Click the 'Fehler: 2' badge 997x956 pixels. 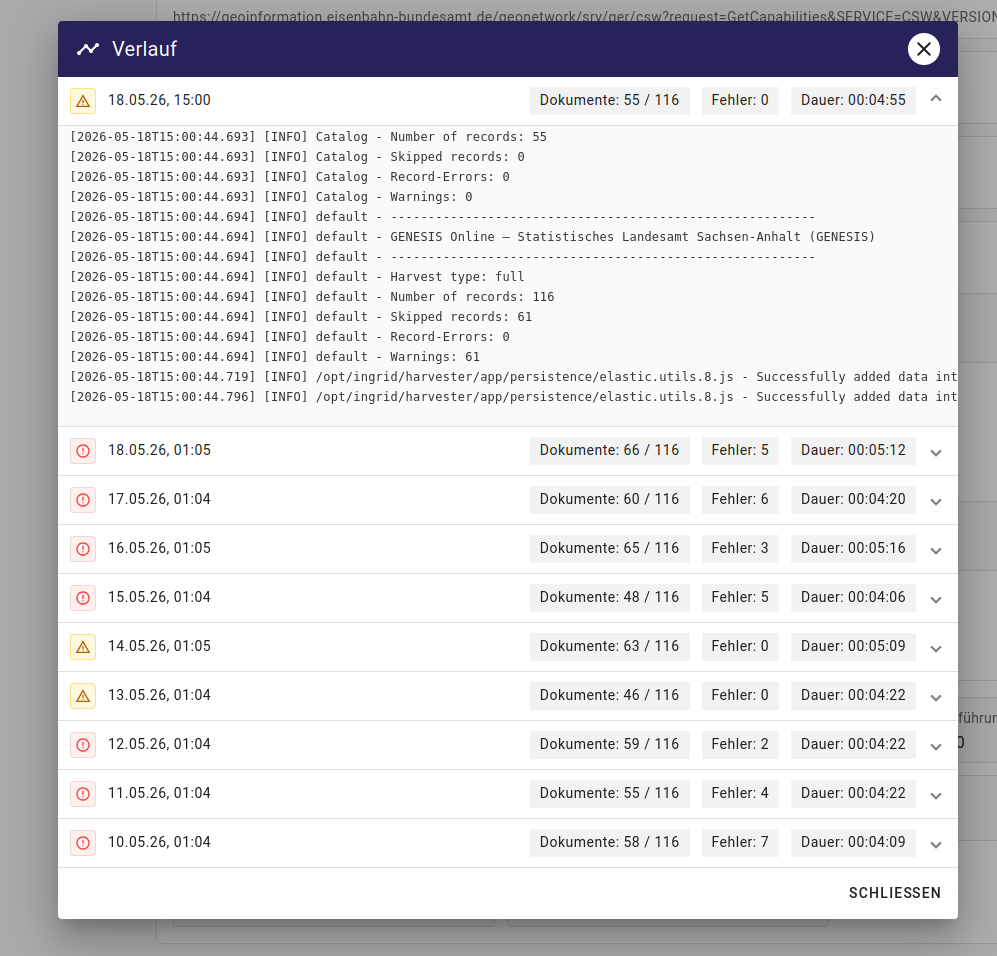coord(739,744)
